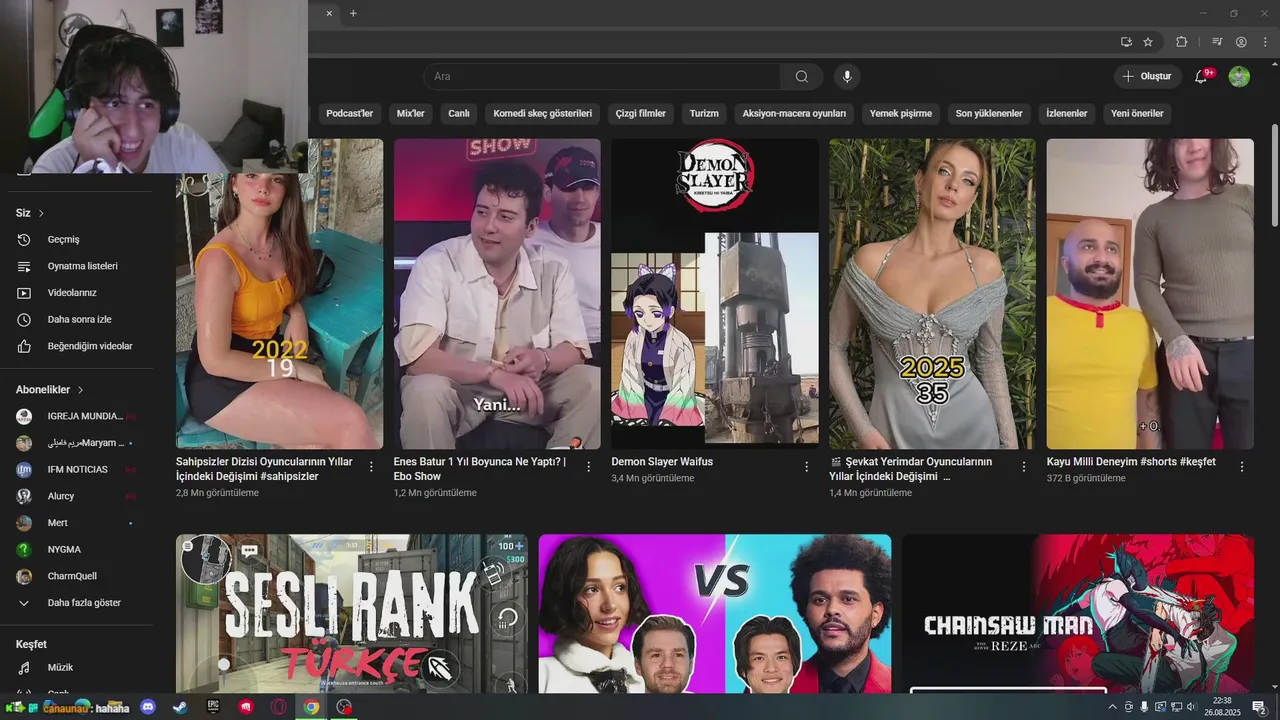Image resolution: width=1280 pixels, height=720 pixels.
Task: Open Enes Batur Ebo Show short thumbnail
Action: (497, 294)
